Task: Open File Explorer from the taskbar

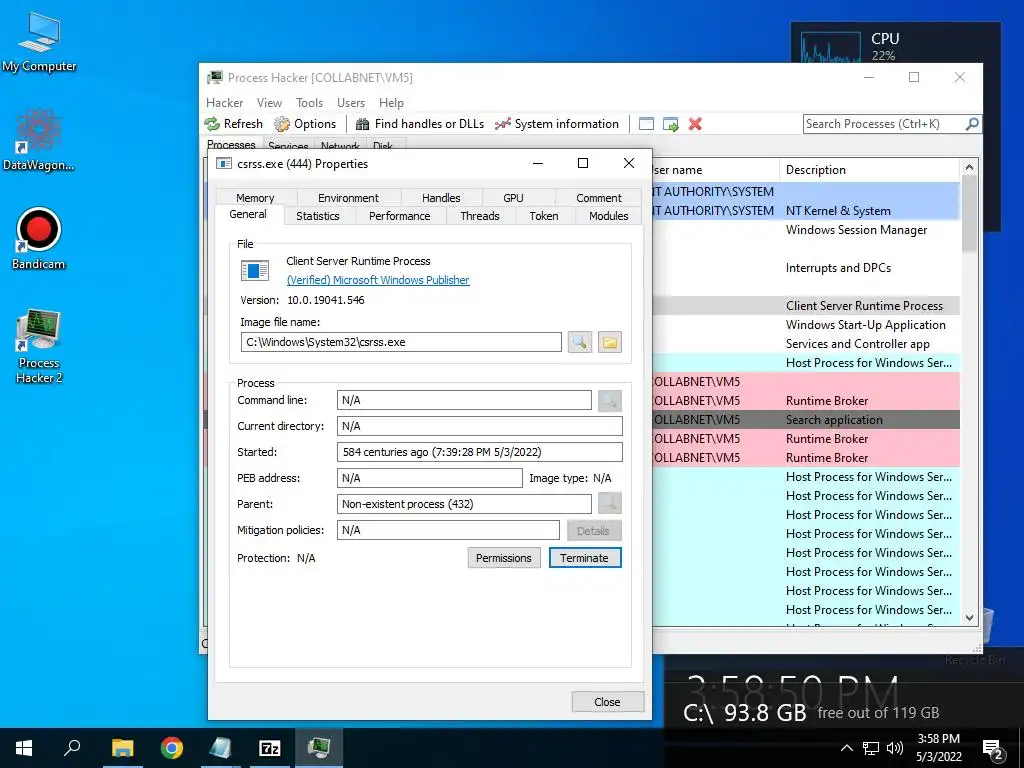Action: tap(122, 748)
